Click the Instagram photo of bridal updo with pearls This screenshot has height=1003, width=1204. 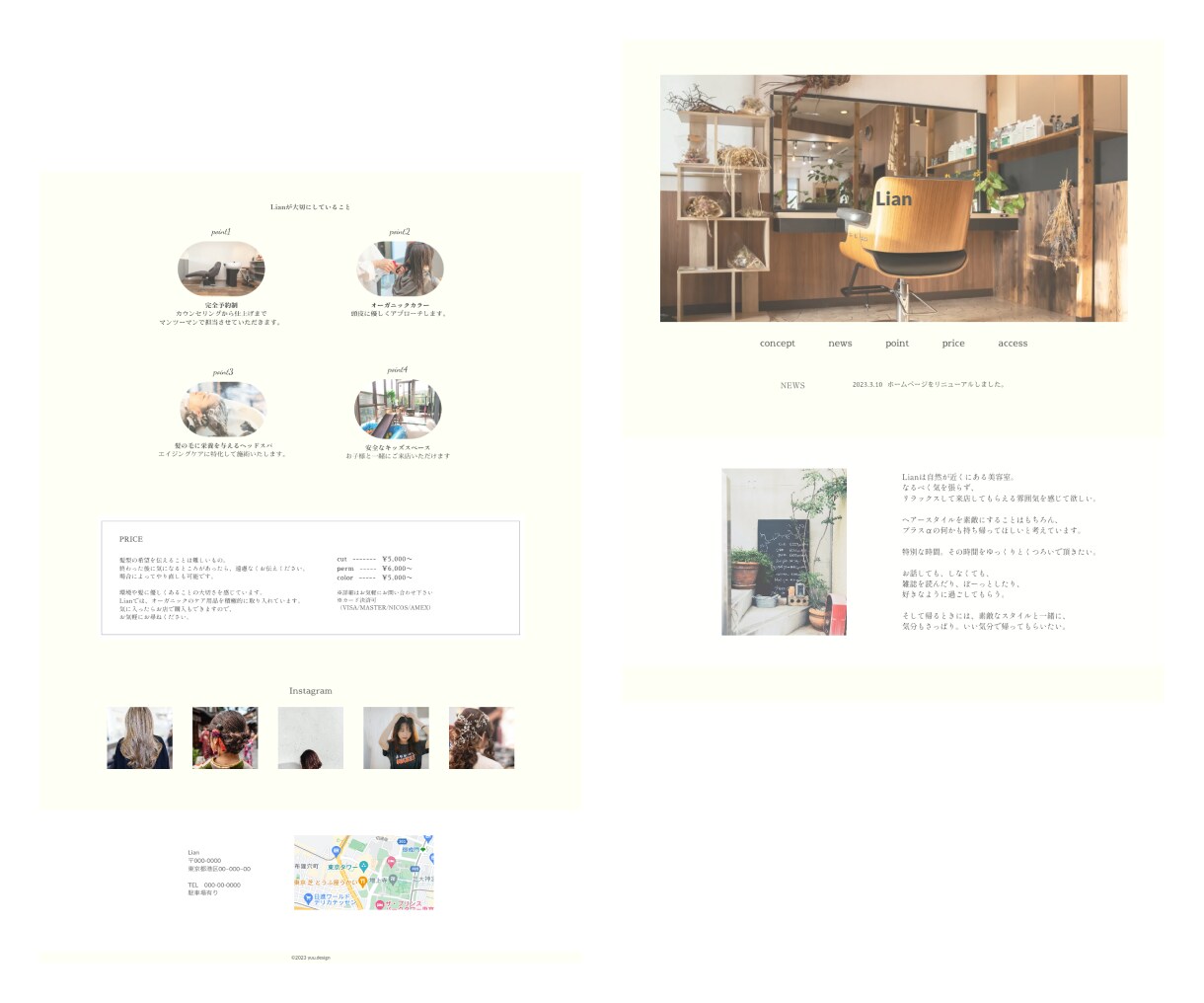482,737
